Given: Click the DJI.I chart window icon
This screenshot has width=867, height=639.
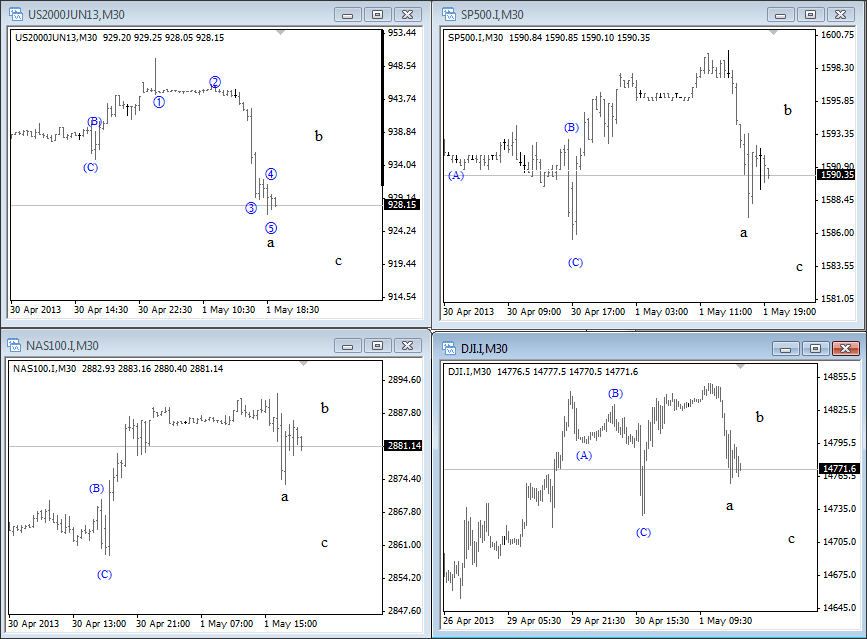Looking at the screenshot, I should click(450, 347).
